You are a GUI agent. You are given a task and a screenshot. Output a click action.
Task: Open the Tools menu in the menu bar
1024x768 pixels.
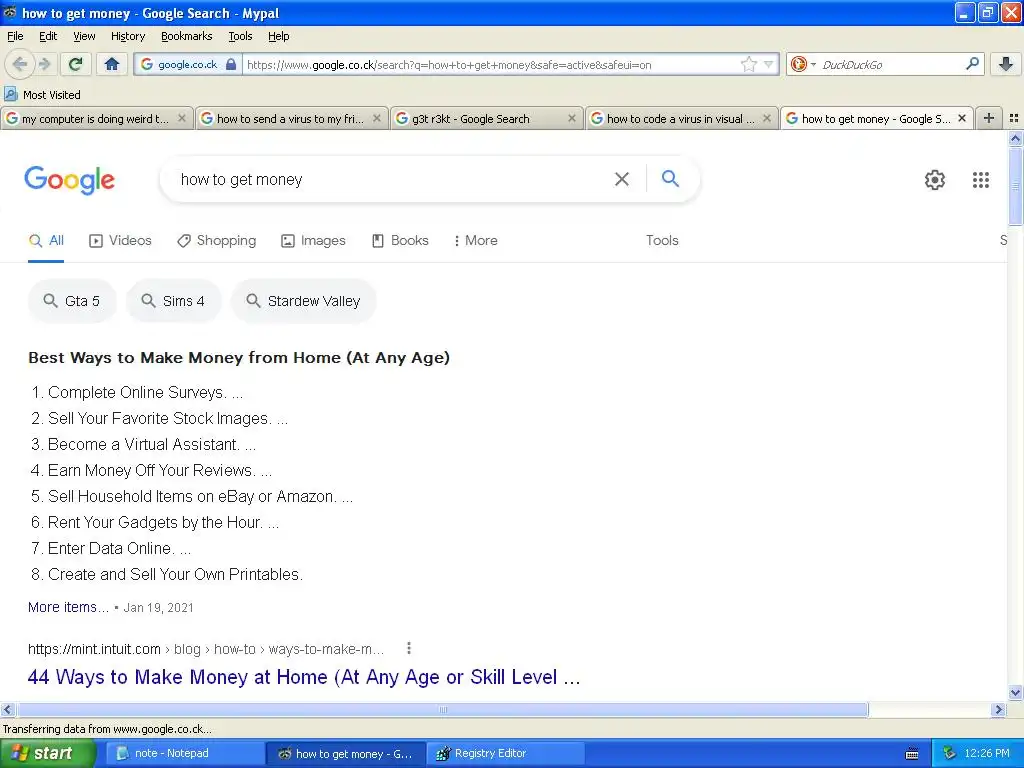tap(240, 36)
